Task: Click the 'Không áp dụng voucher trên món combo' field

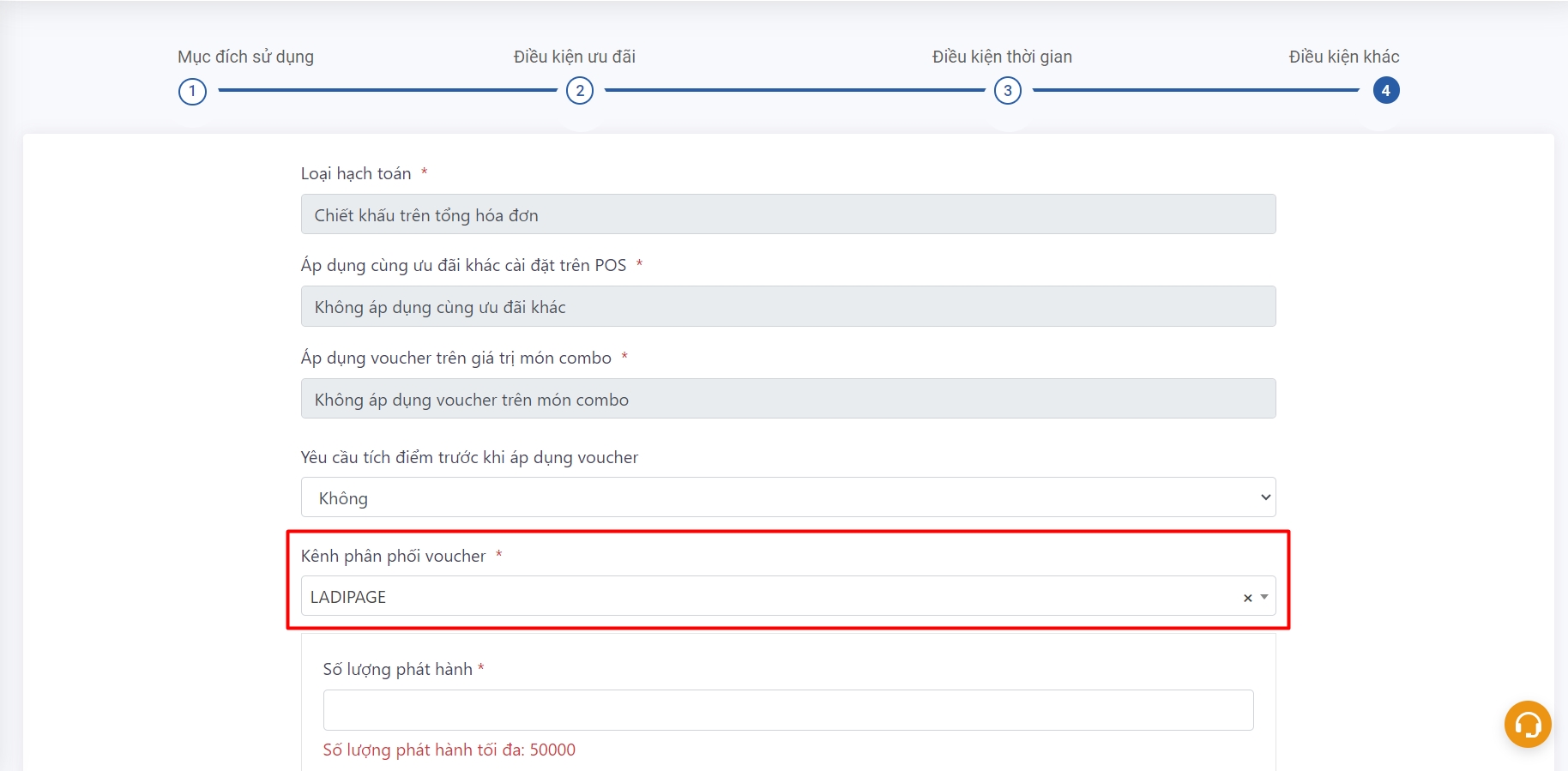Action: click(x=787, y=399)
